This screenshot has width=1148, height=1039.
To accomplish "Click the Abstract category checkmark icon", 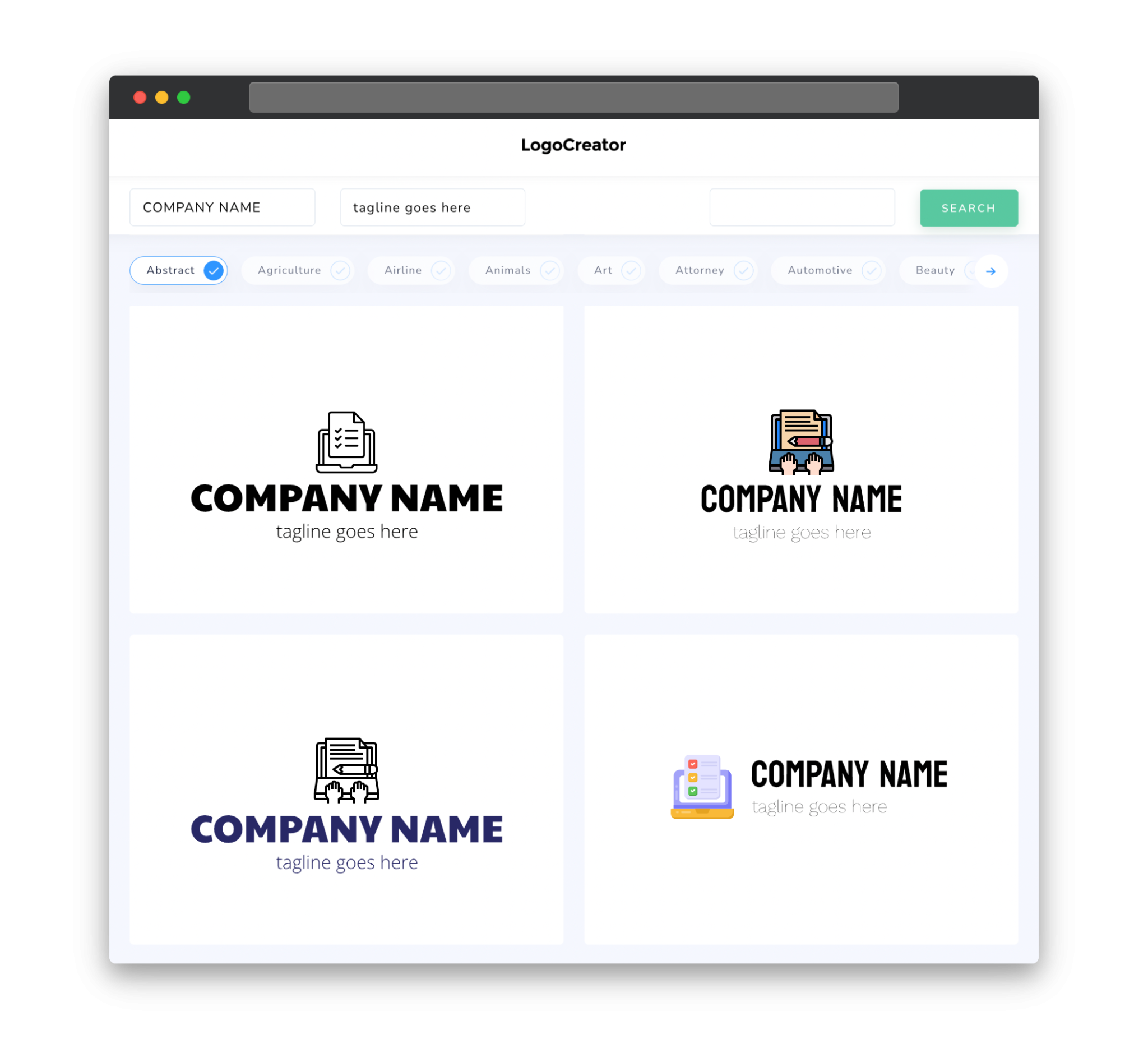I will pos(213,270).
